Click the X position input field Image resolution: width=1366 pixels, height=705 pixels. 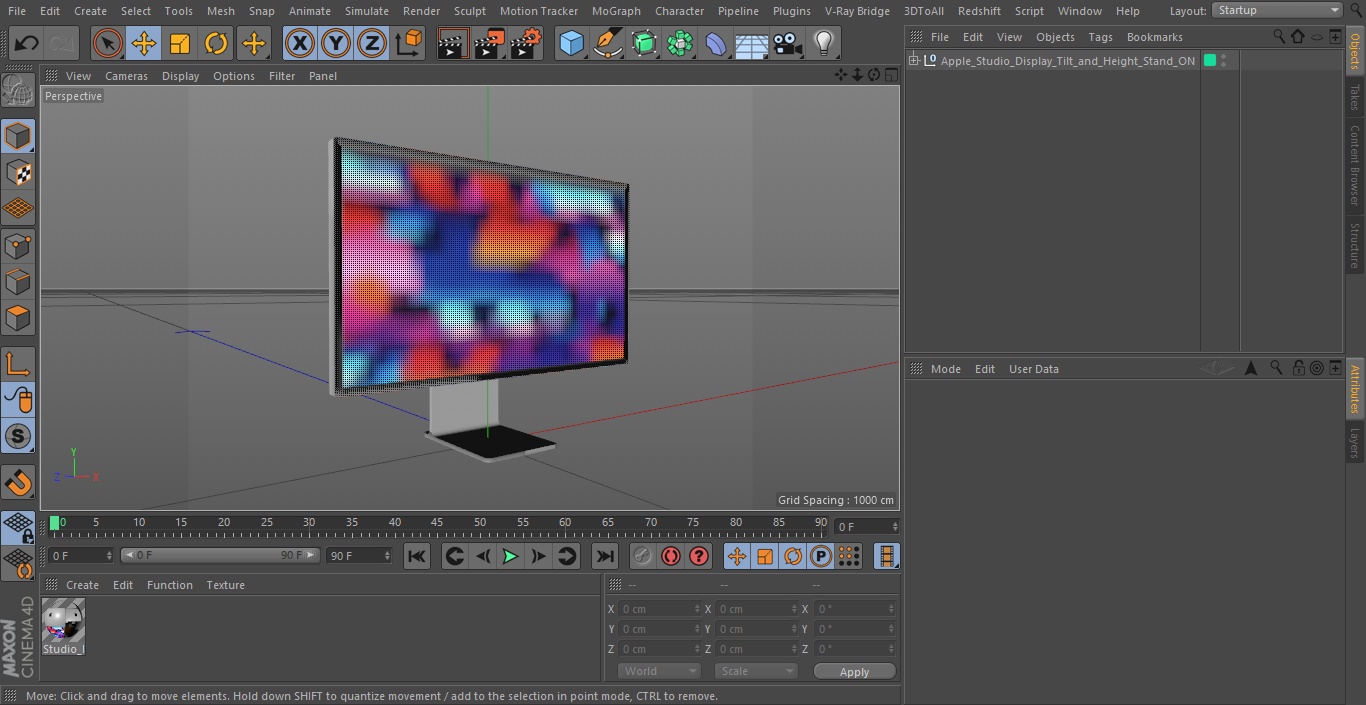tap(658, 609)
